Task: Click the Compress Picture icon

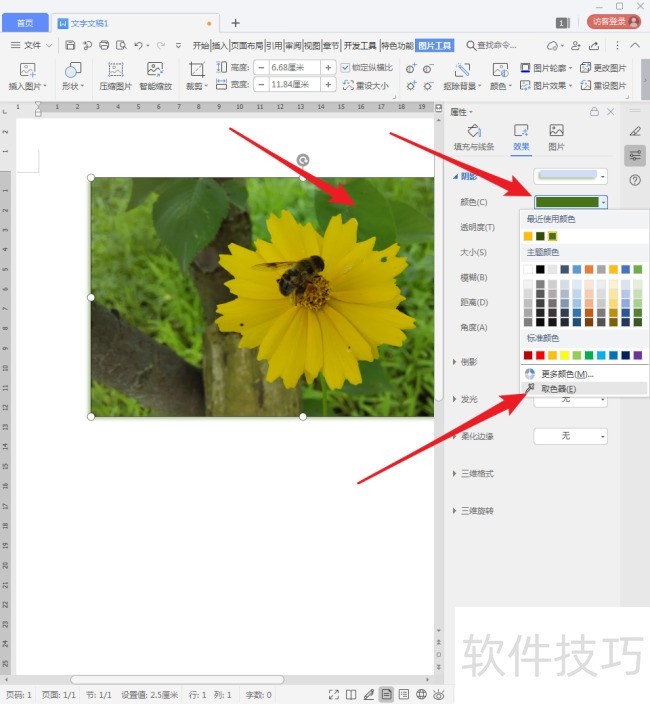Action: coord(115,70)
